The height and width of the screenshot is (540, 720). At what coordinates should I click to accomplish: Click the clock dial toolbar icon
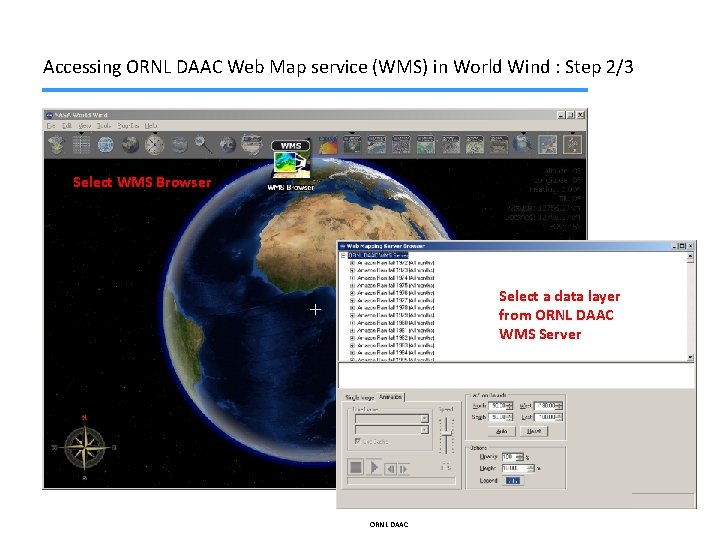click(154, 145)
